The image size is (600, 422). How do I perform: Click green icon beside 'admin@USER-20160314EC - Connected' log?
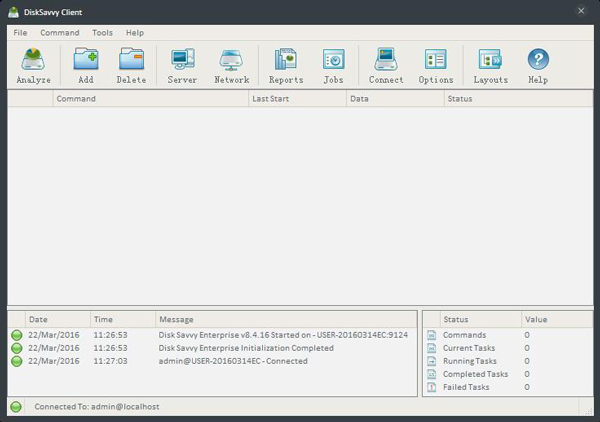(16, 361)
